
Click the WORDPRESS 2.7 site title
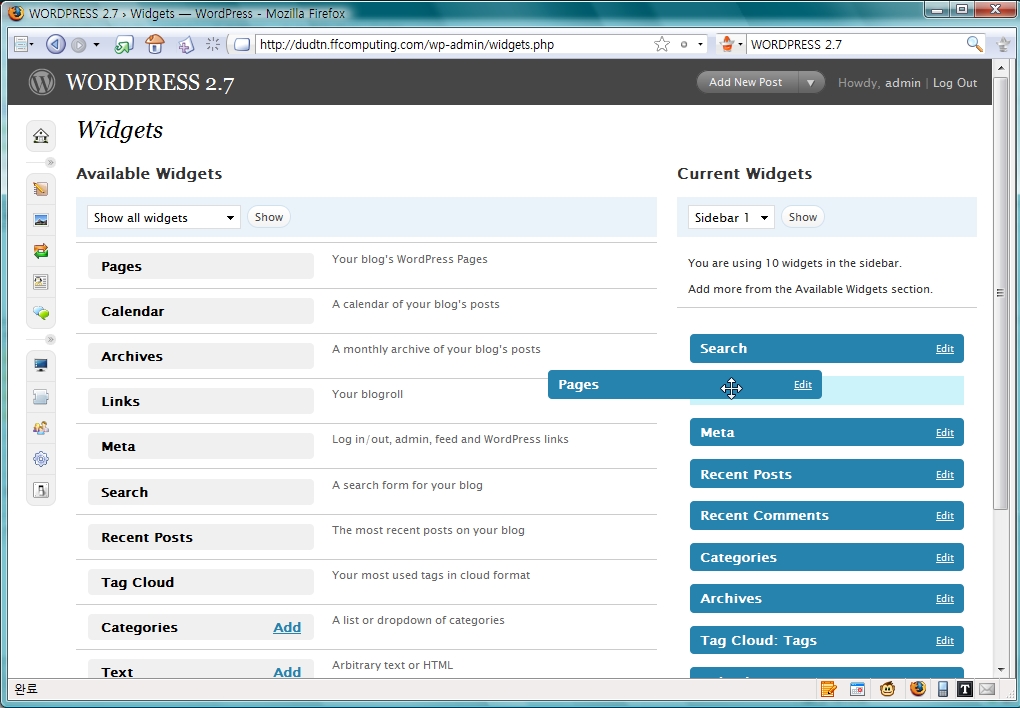(x=150, y=83)
